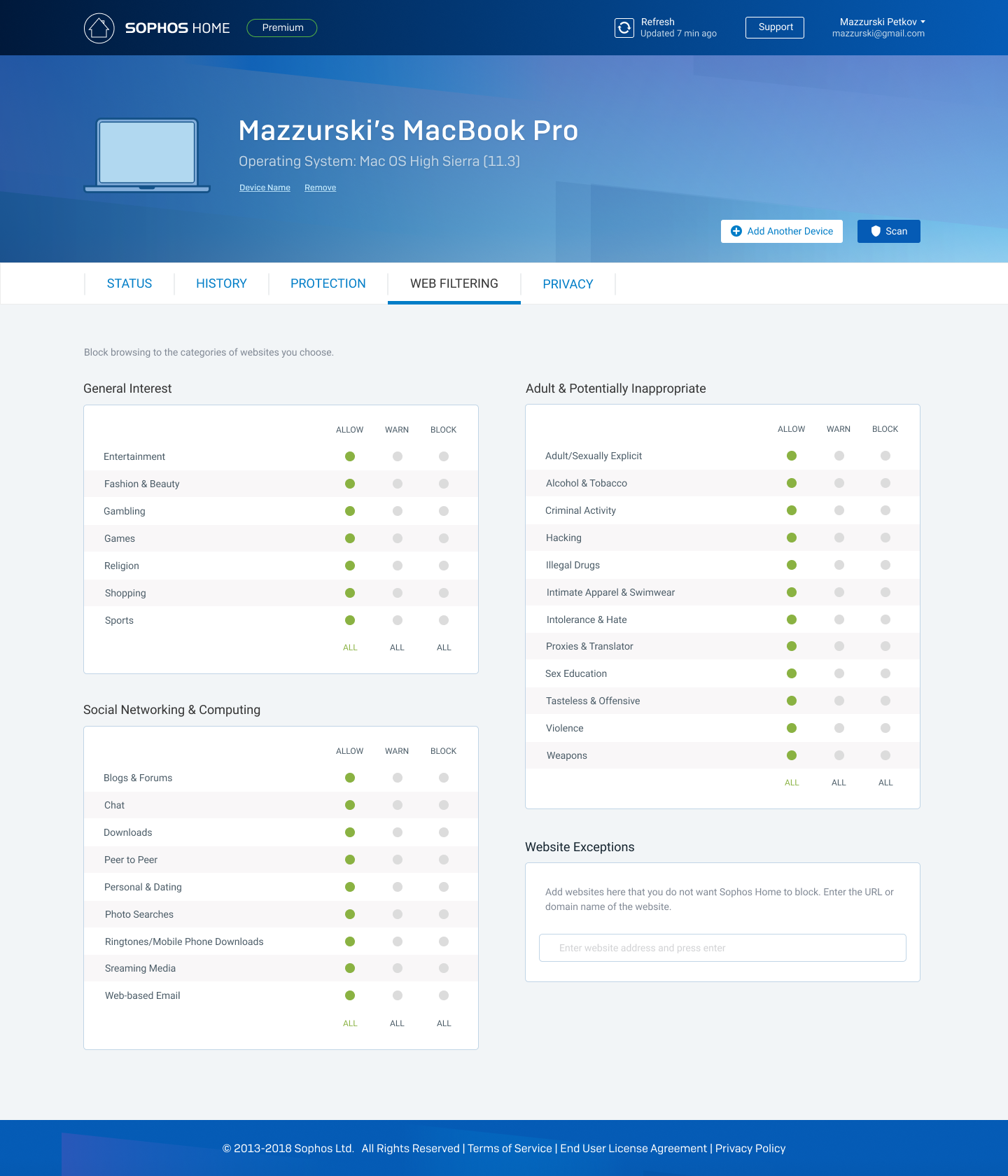
Task: Click the Sophos Home house logo icon
Action: 99,28
